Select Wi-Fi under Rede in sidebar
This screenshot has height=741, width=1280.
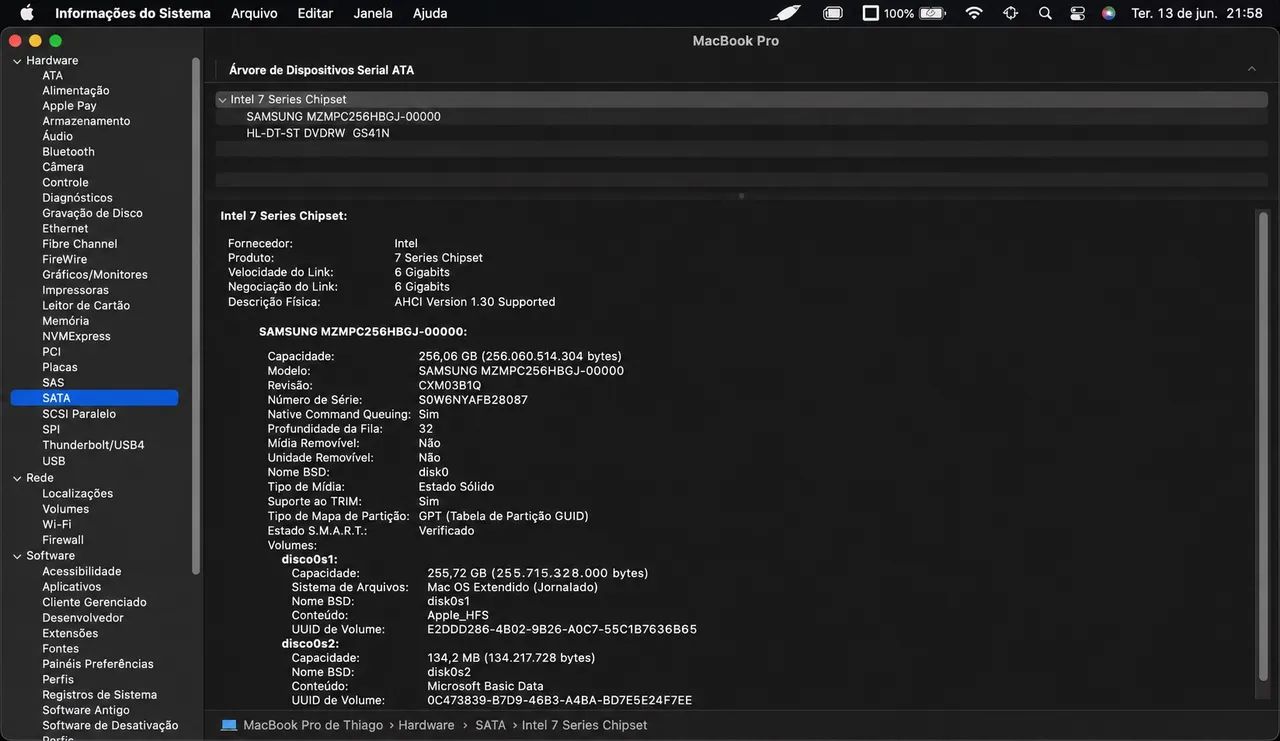57,524
